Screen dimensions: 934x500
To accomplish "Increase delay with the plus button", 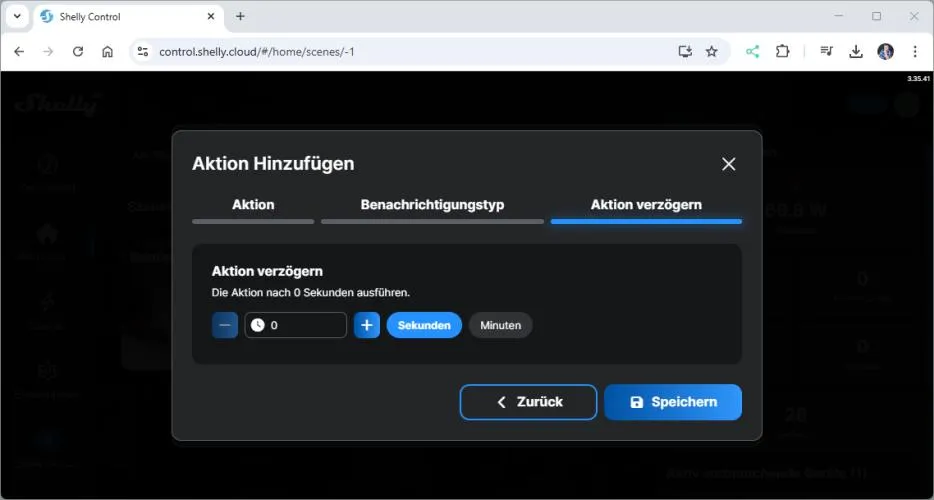I will (367, 325).
